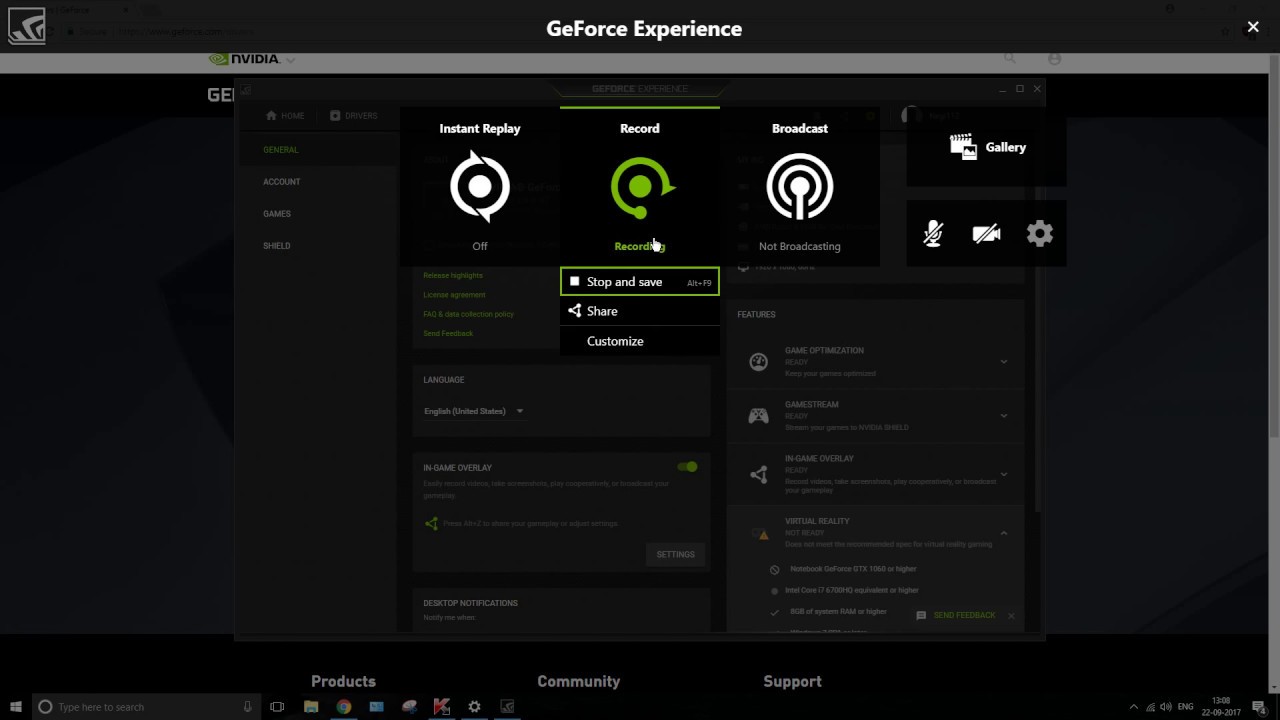The image size is (1280, 720).
Task: Open Kaspersky from the taskbar
Action: point(441,707)
